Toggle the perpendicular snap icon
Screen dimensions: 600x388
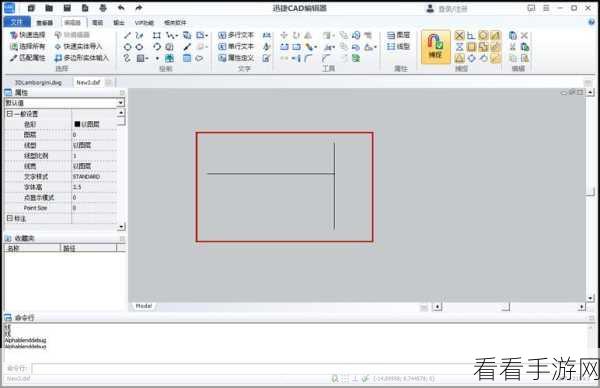click(x=471, y=36)
